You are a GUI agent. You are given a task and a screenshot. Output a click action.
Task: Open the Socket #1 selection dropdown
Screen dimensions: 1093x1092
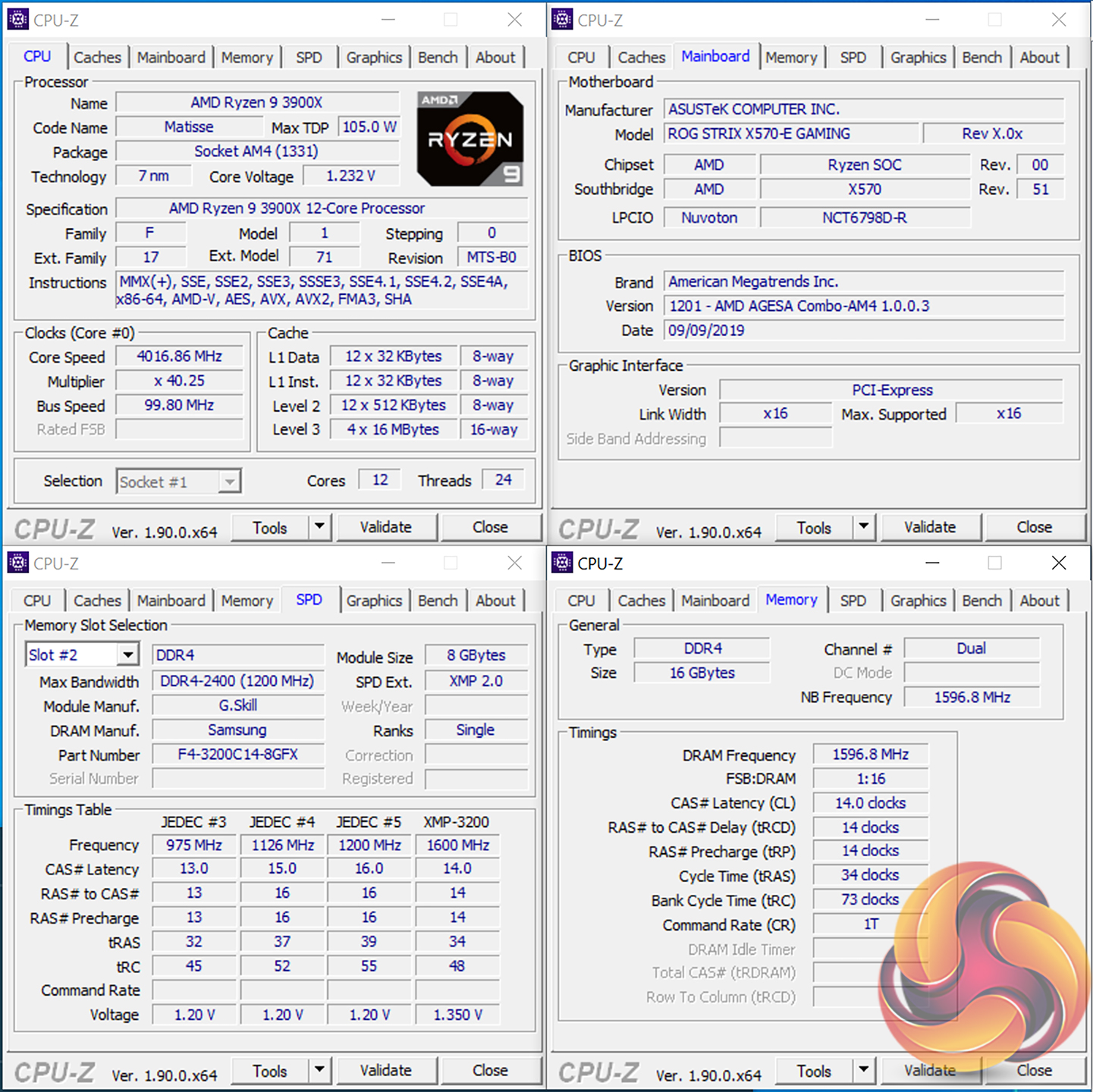pyautogui.click(x=229, y=482)
